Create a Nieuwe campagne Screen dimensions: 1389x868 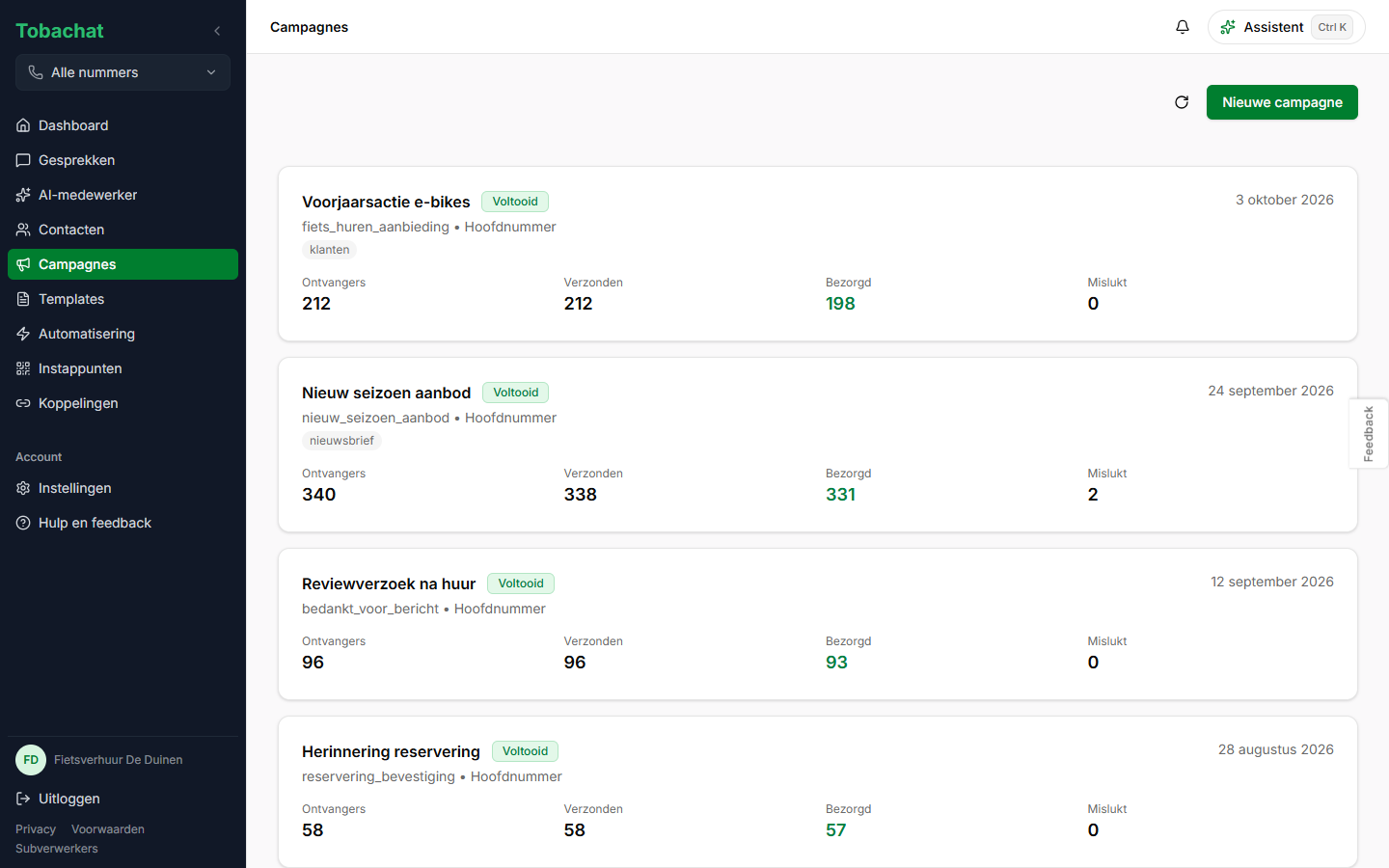click(1282, 102)
